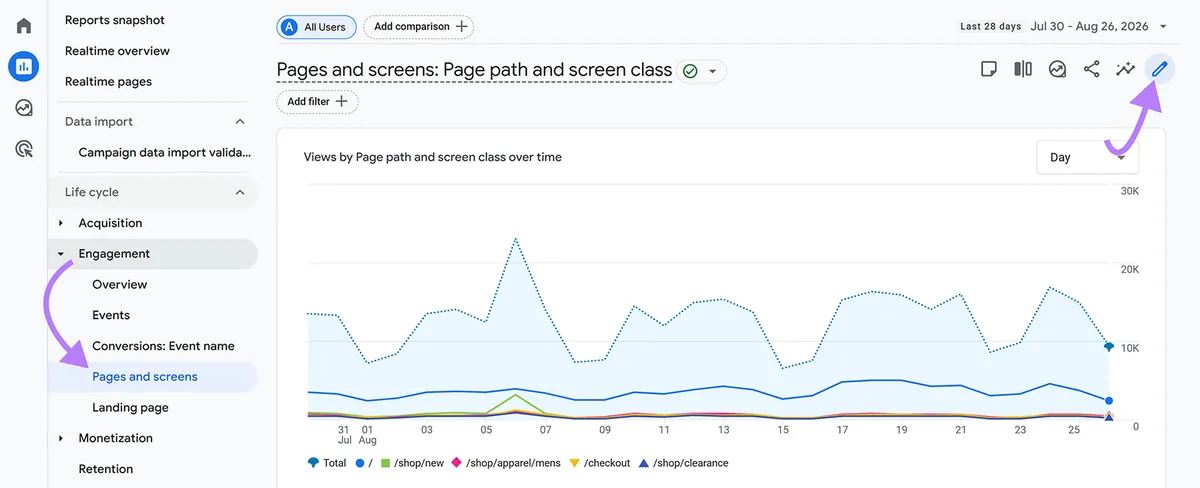Click Add filter button

[x=317, y=101]
